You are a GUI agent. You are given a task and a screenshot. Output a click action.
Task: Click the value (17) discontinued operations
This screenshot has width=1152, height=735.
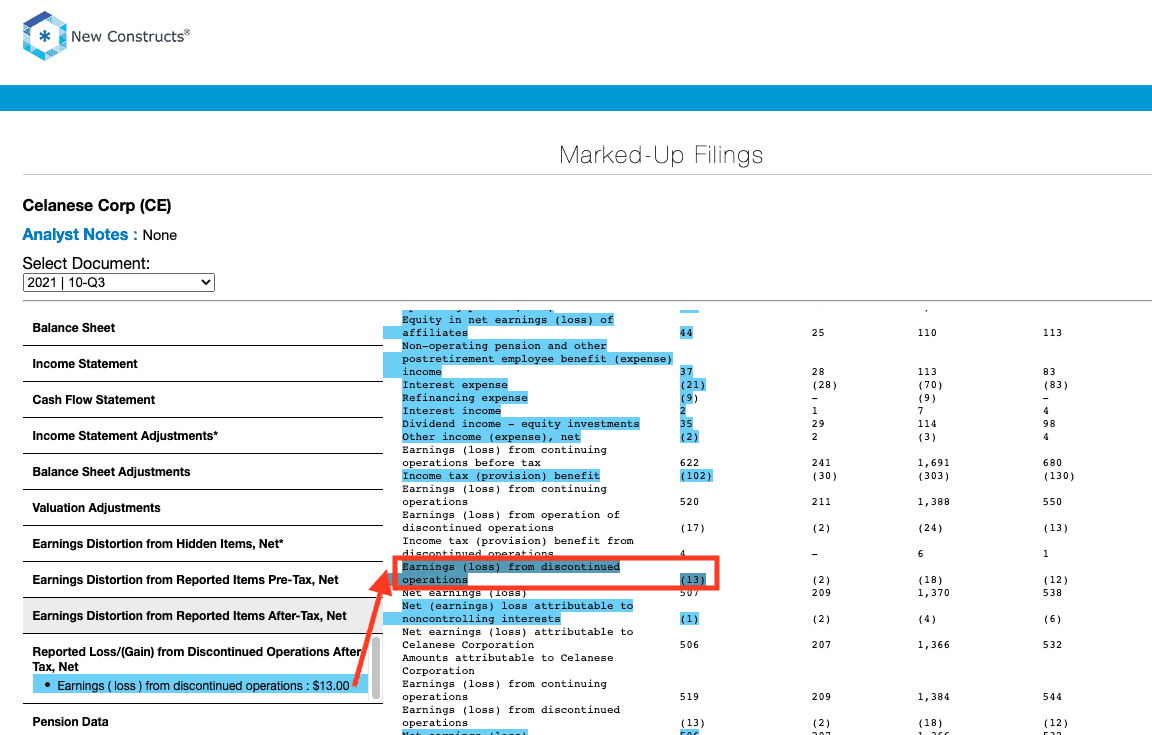click(x=693, y=528)
